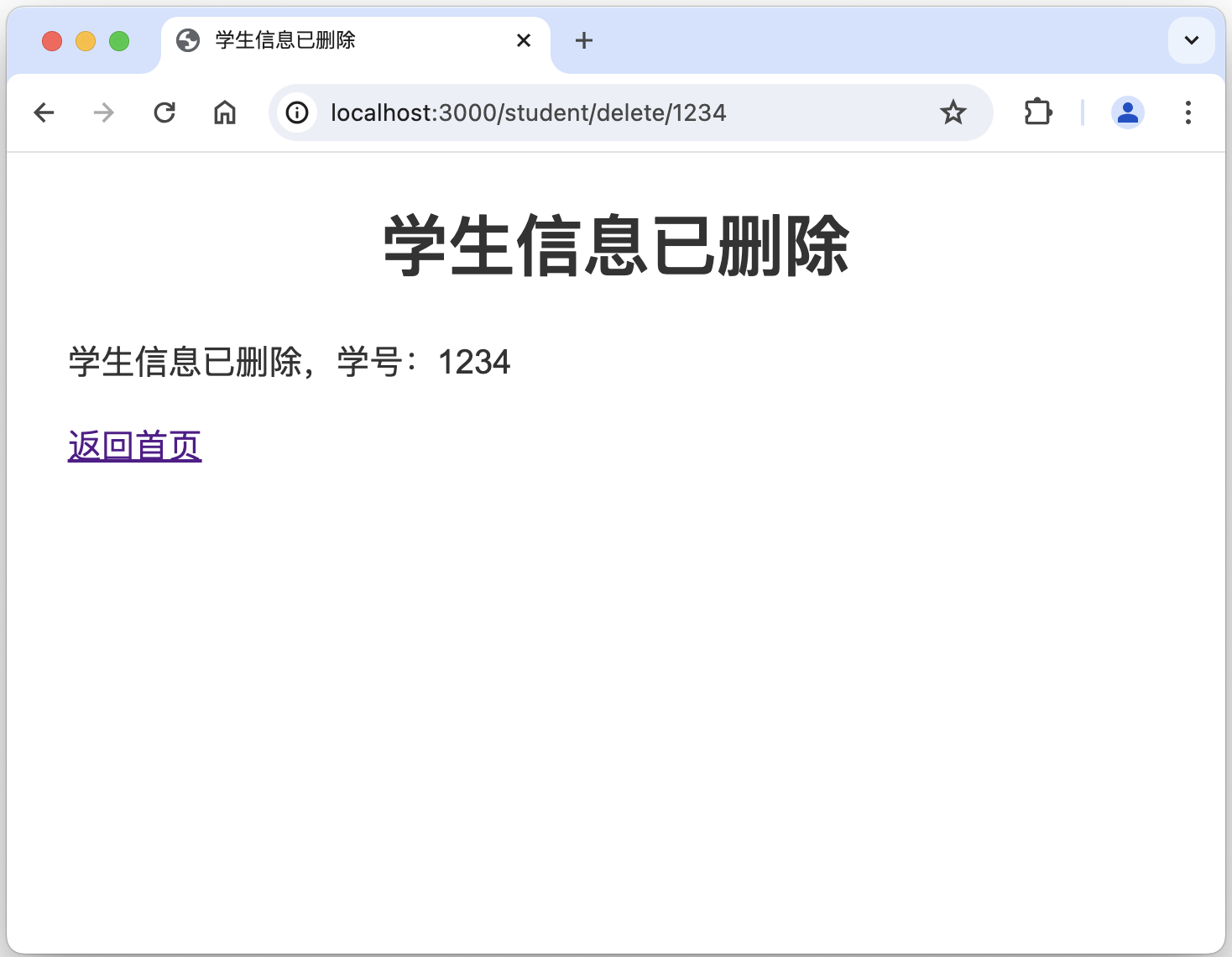Viewport: 1232px width, 957px height.
Task: Follow the 返回首页 link
Action: click(135, 446)
